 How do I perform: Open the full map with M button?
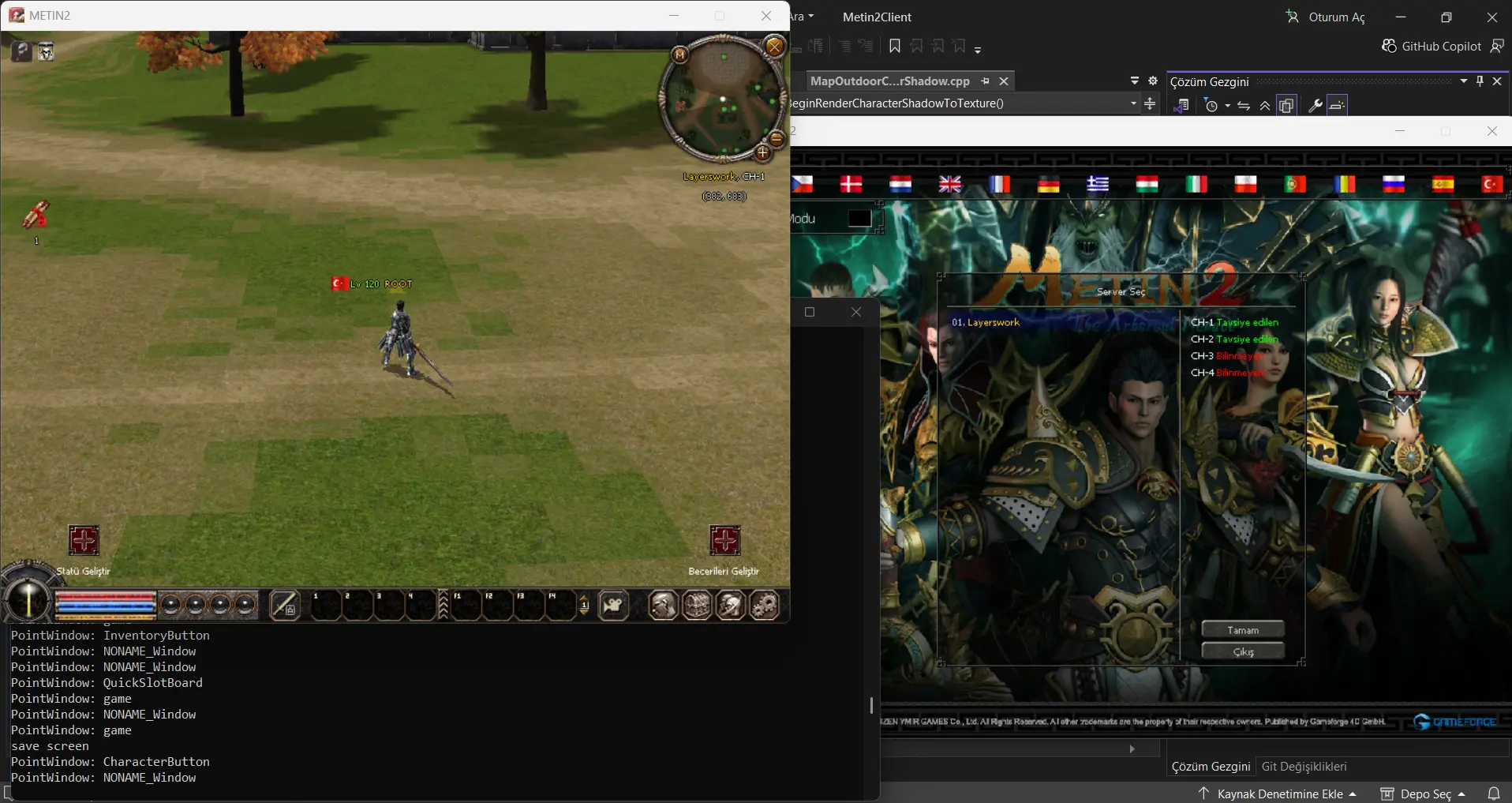679,54
